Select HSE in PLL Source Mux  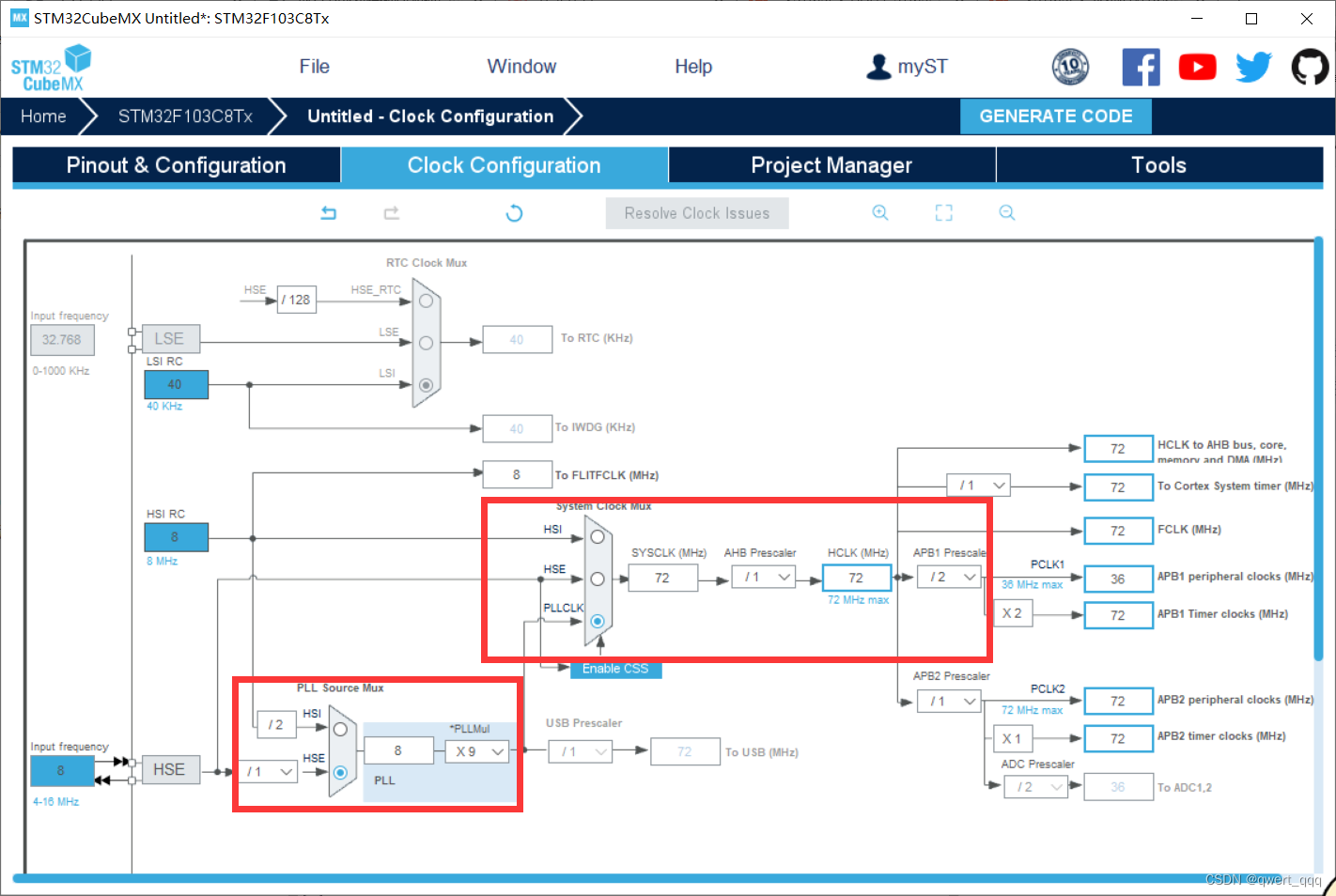(340, 772)
